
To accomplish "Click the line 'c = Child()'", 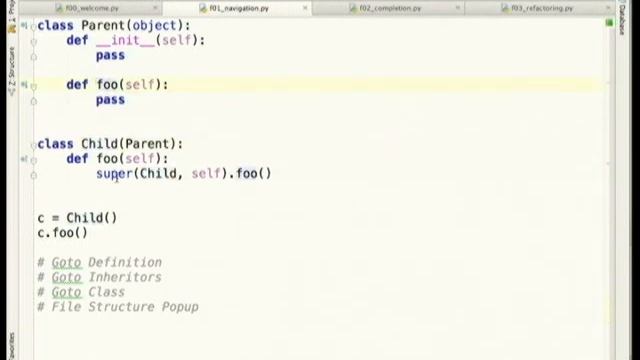I will pyautogui.click(x=77, y=218).
